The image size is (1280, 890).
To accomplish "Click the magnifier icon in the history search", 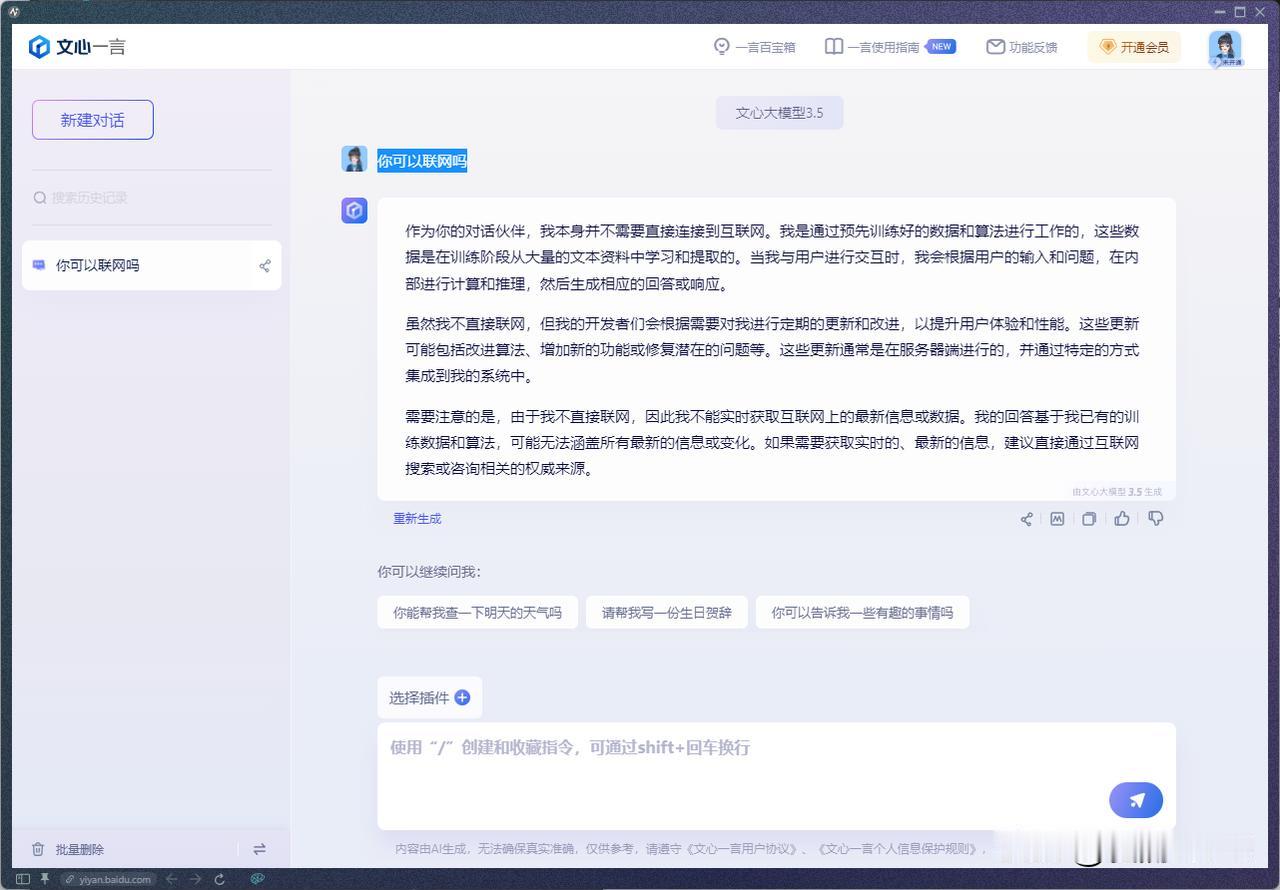I will [40, 198].
